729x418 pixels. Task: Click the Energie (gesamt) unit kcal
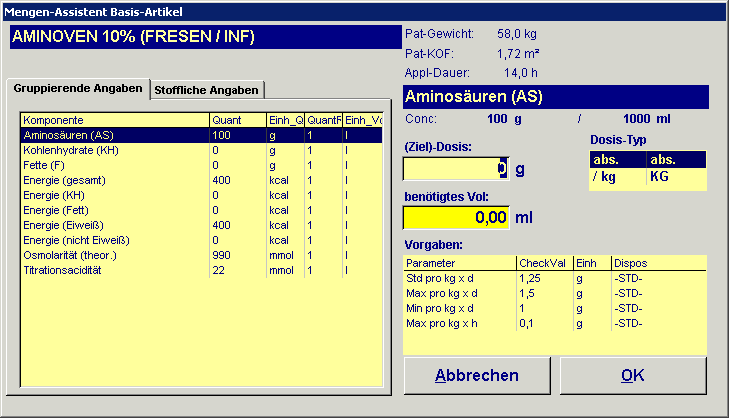(x=279, y=180)
